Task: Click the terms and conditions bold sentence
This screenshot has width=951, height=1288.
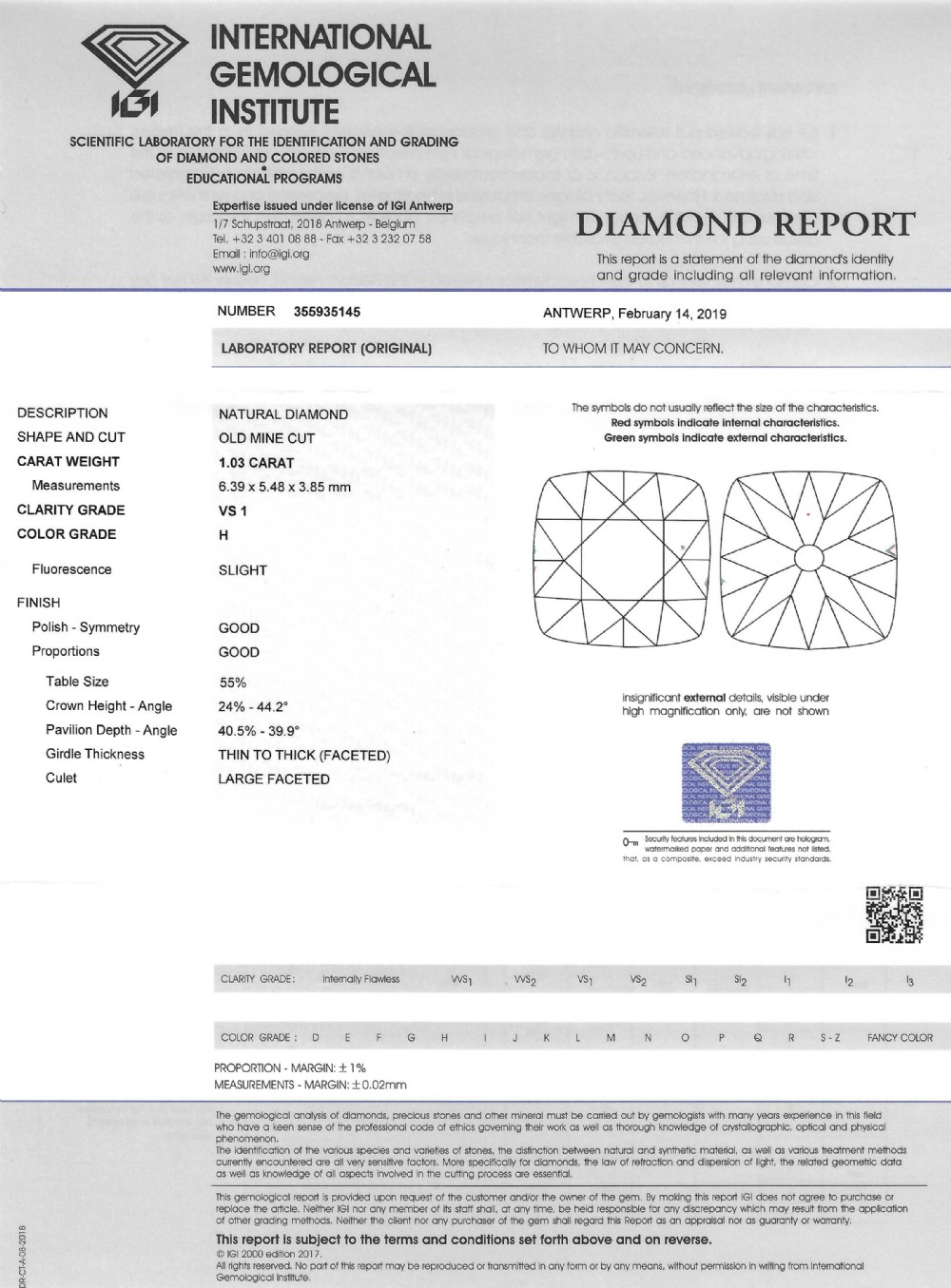Action: 463,1240
